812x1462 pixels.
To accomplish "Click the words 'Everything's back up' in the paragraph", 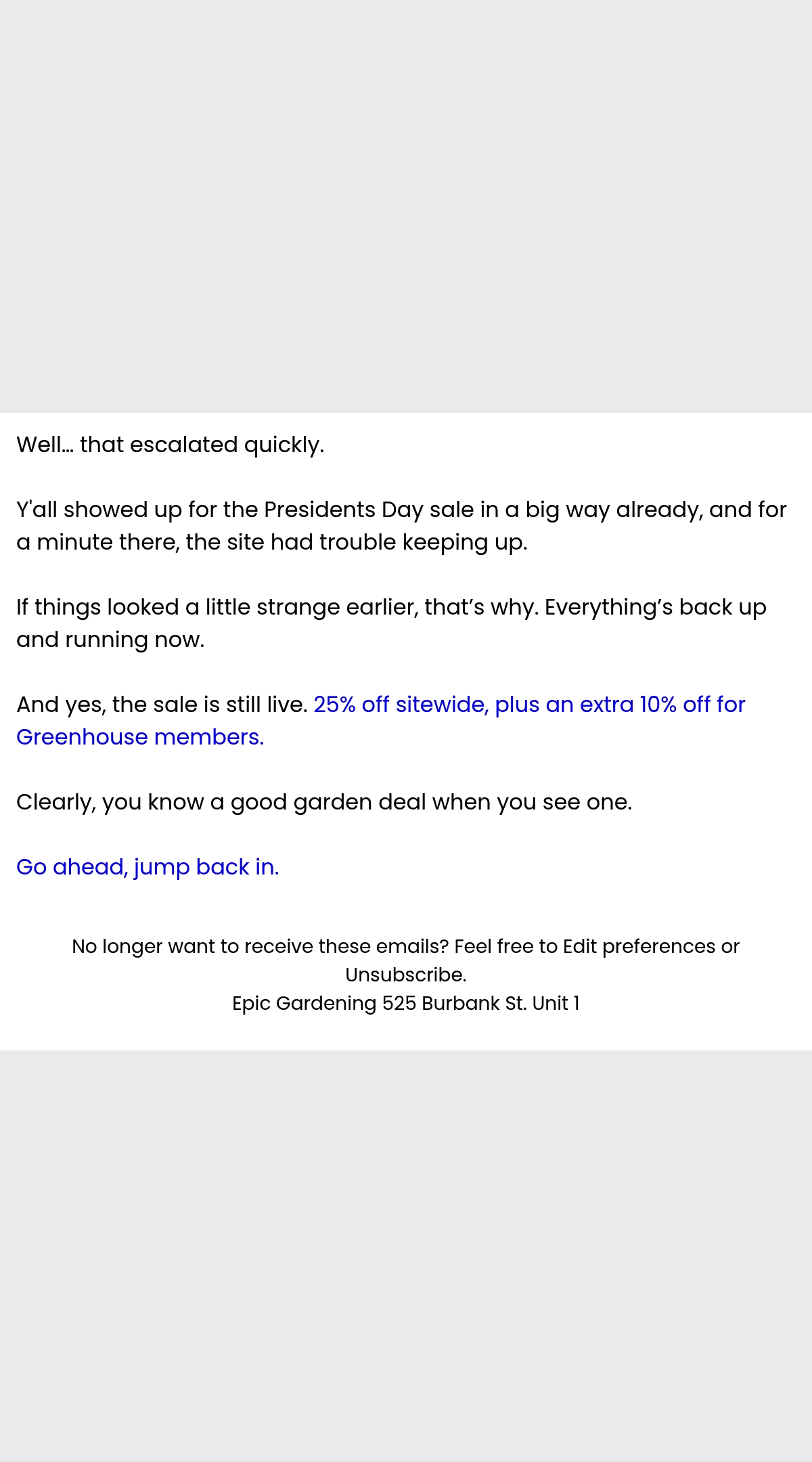I will (x=656, y=607).
